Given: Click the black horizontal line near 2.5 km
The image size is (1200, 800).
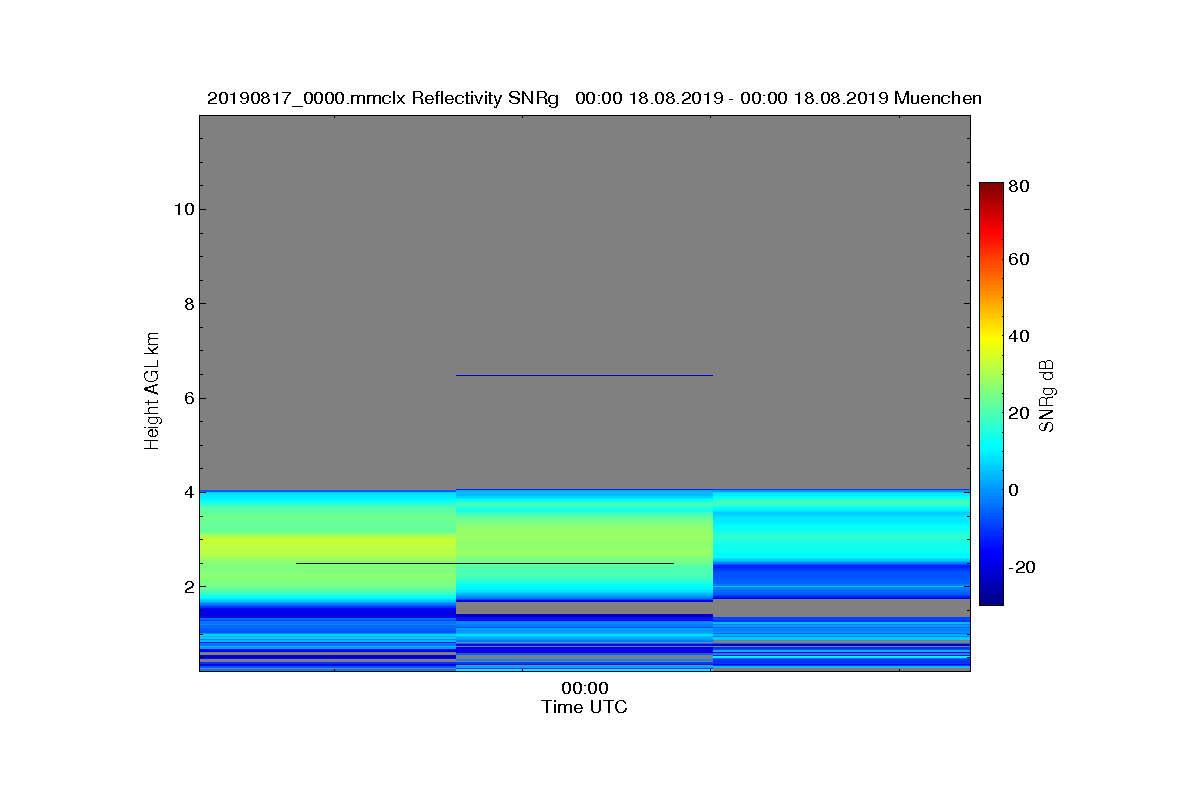Looking at the screenshot, I should point(485,563).
